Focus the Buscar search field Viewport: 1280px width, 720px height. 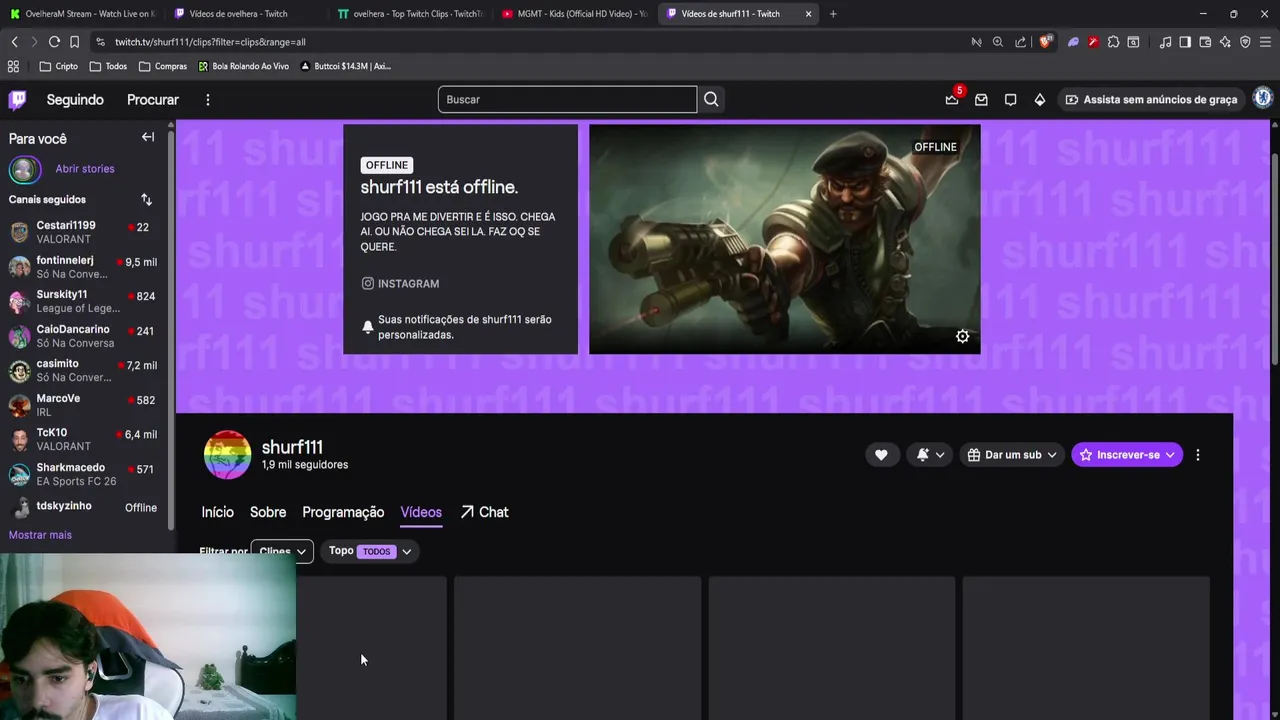(567, 99)
